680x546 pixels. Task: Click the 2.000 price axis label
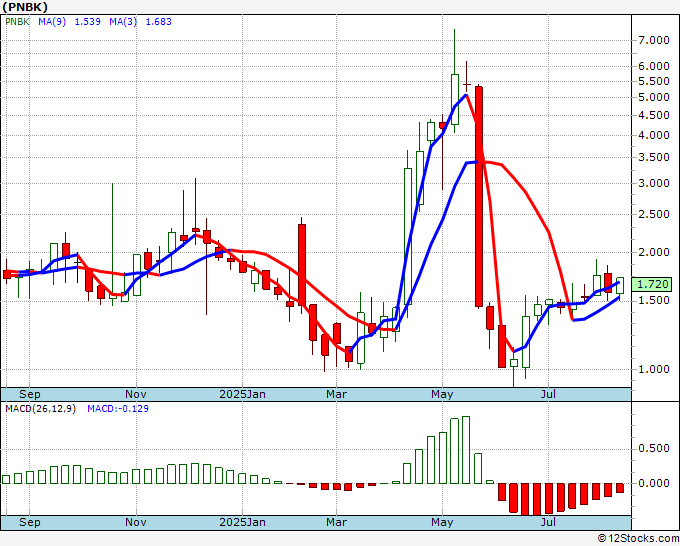click(654, 252)
